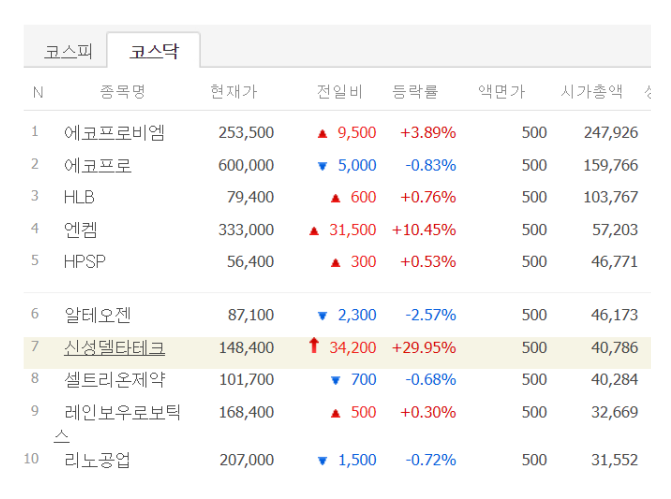Click the up triangle beside 31,500
The width and height of the screenshot is (671, 499).
coord(314,231)
